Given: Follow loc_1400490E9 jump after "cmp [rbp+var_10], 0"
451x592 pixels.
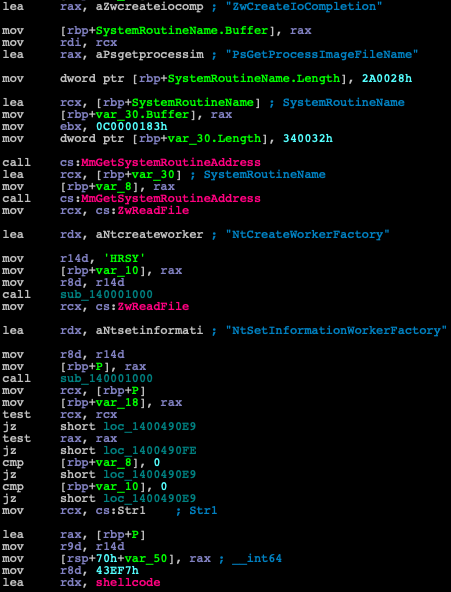Looking at the screenshot, I should pyautogui.click(x=150, y=499).
